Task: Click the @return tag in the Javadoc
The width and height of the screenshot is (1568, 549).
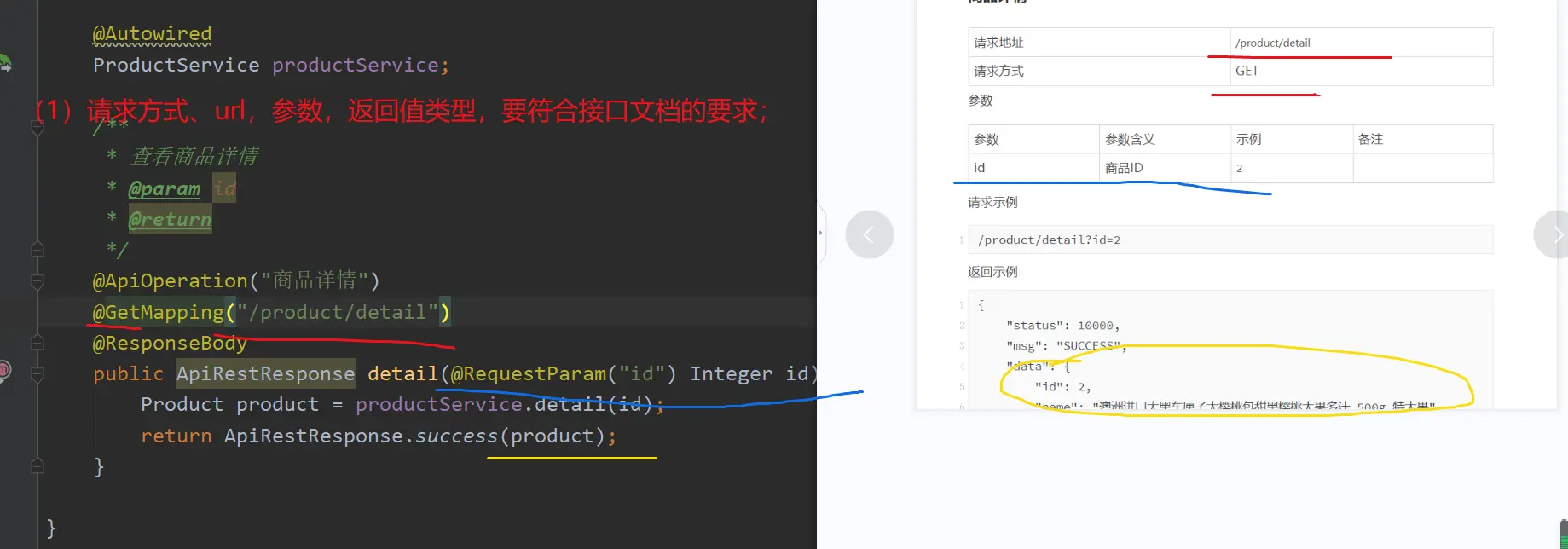Action: click(x=170, y=219)
